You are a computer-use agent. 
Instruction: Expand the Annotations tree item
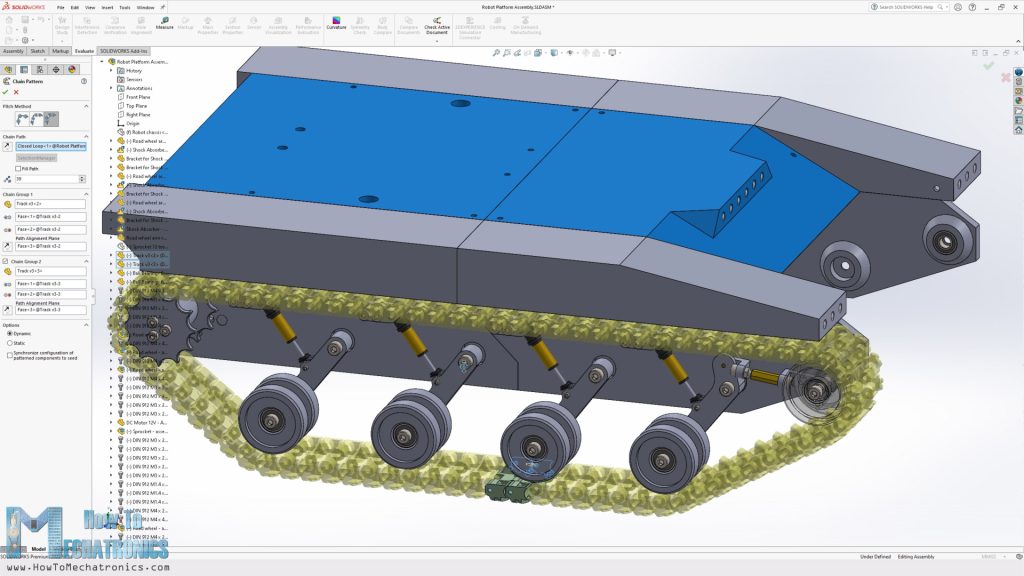[113, 88]
